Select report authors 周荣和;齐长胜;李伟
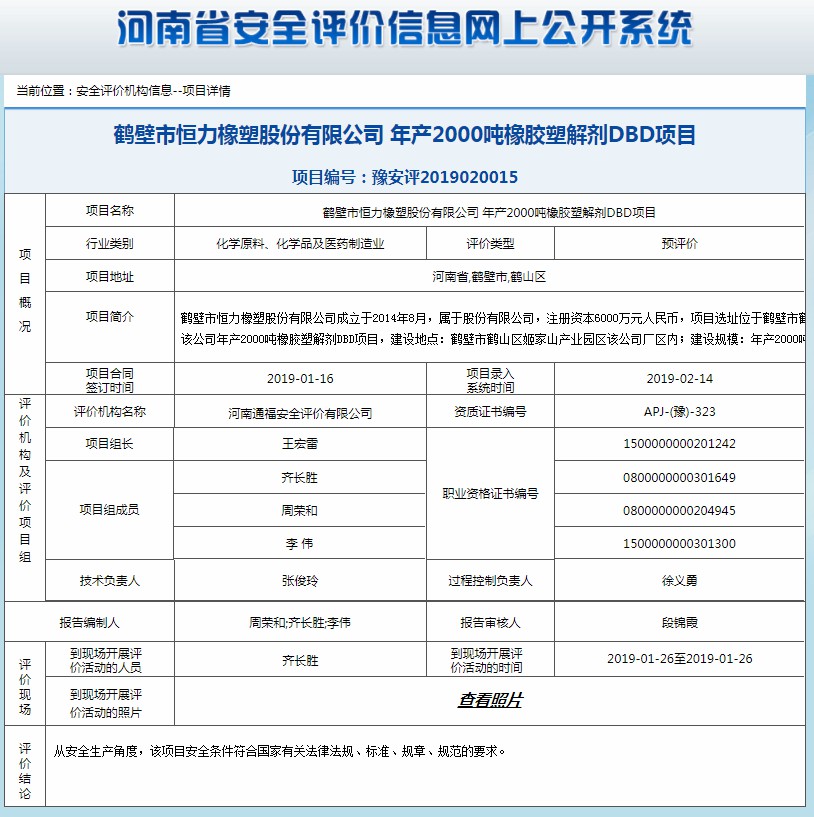 point(300,623)
